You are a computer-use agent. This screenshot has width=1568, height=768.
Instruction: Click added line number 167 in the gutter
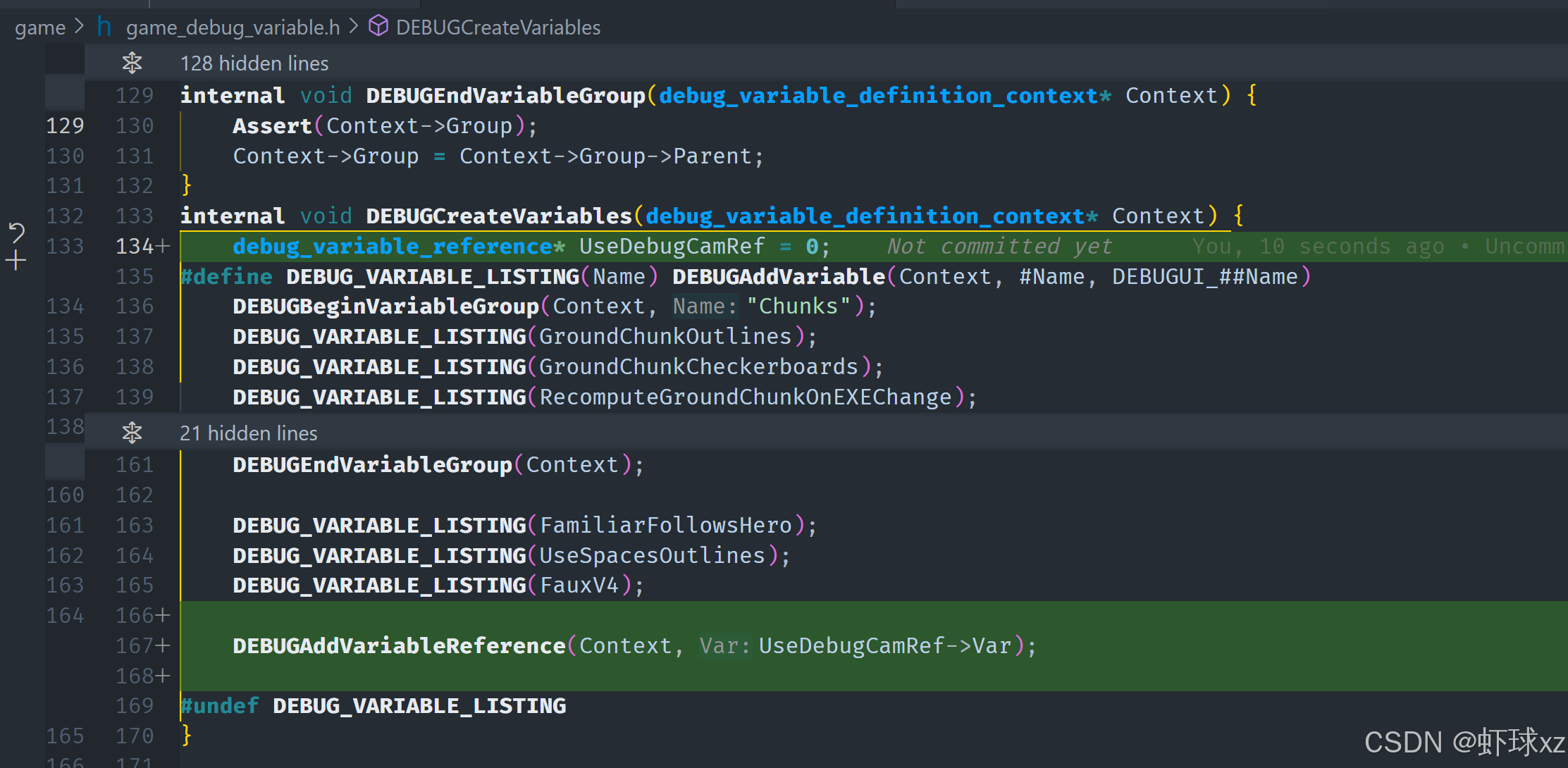point(135,645)
